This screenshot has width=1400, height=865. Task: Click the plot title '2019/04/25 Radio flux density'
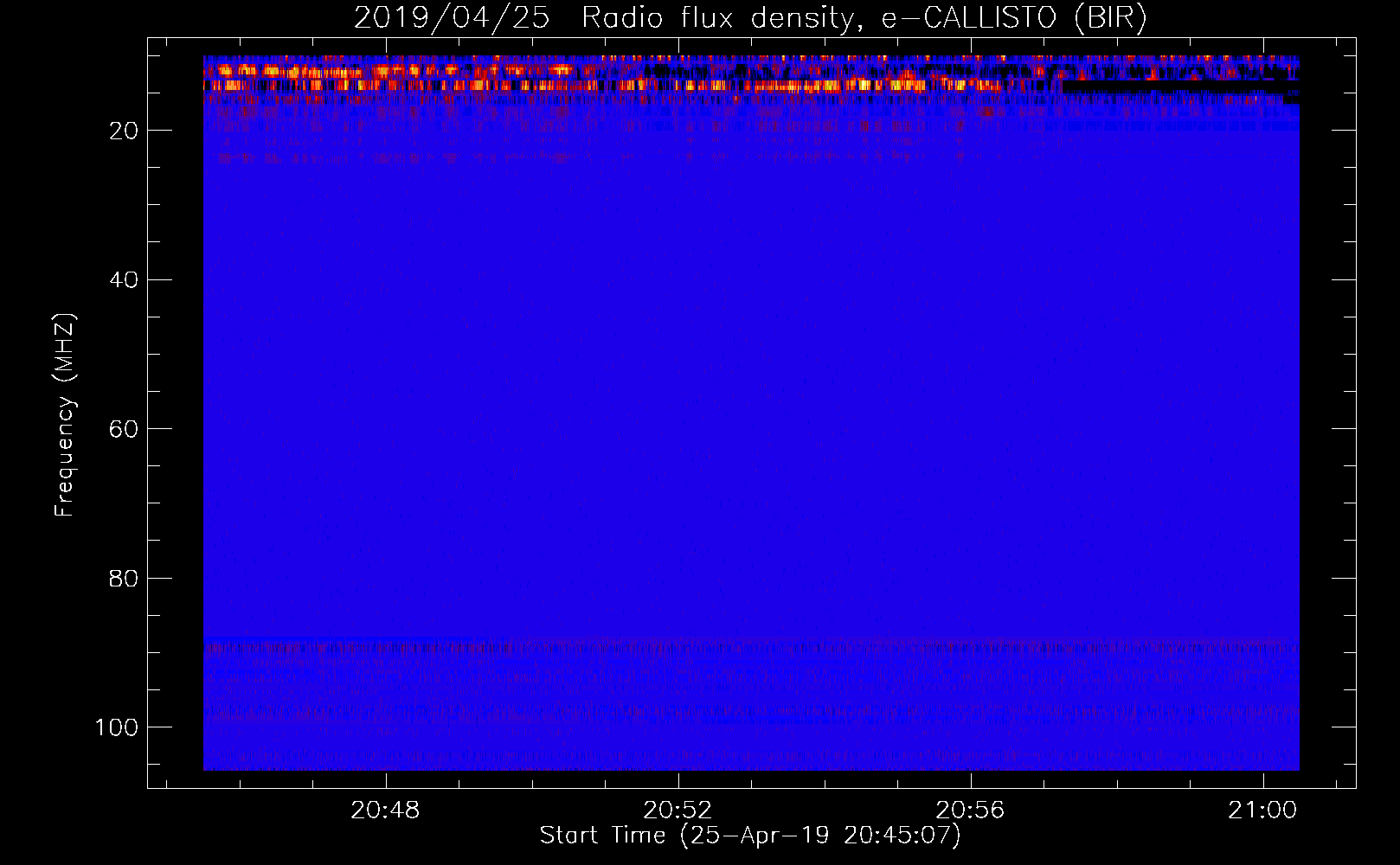click(750, 17)
